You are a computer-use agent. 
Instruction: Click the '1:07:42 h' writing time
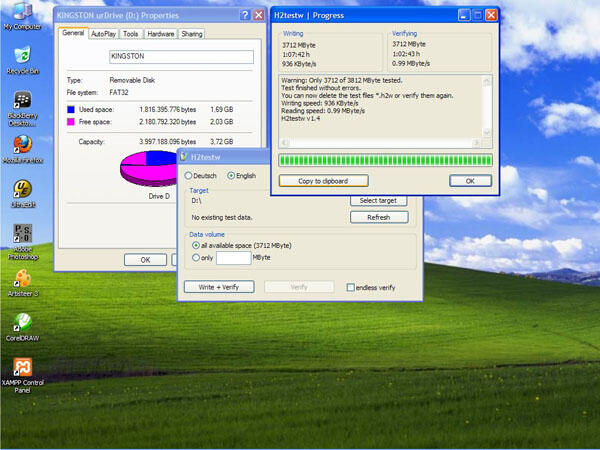pyautogui.click(x=296, y=54)
